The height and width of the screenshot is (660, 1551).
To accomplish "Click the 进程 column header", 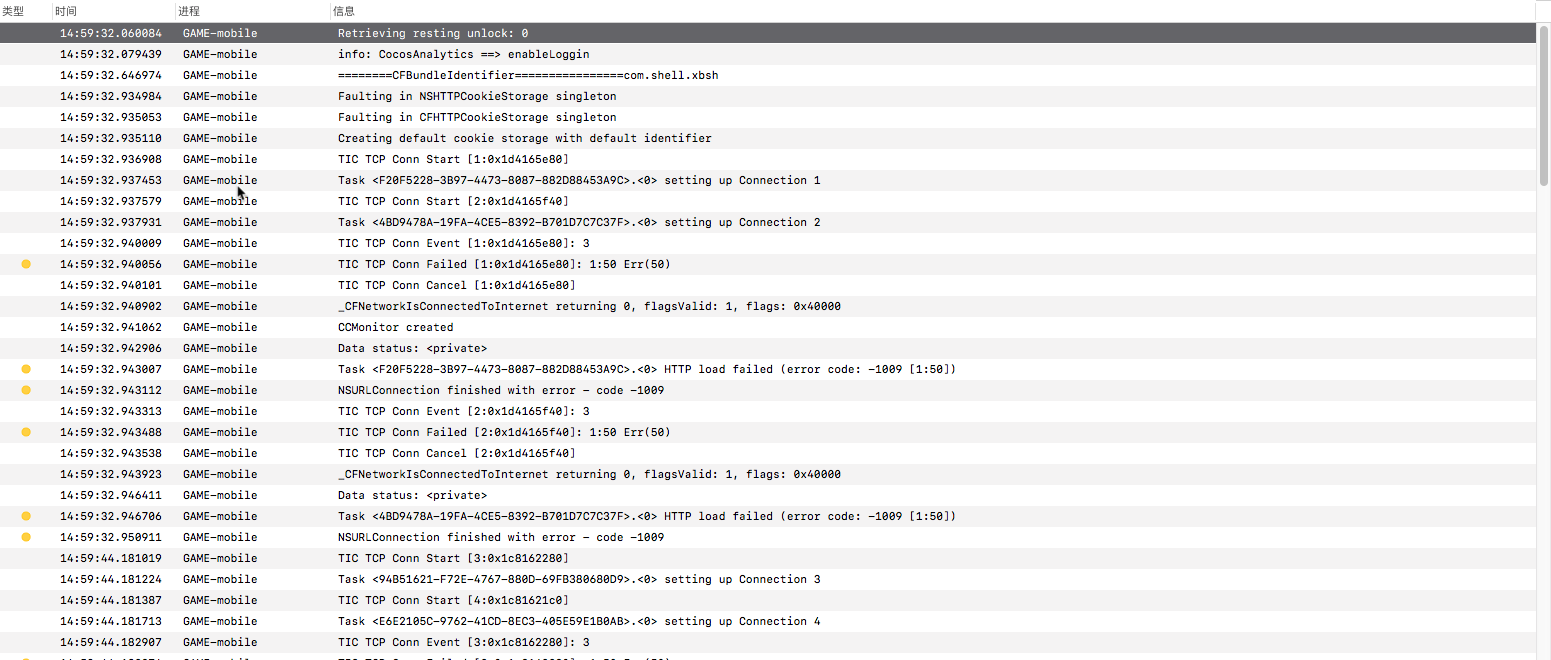I will tap(188, 11).
